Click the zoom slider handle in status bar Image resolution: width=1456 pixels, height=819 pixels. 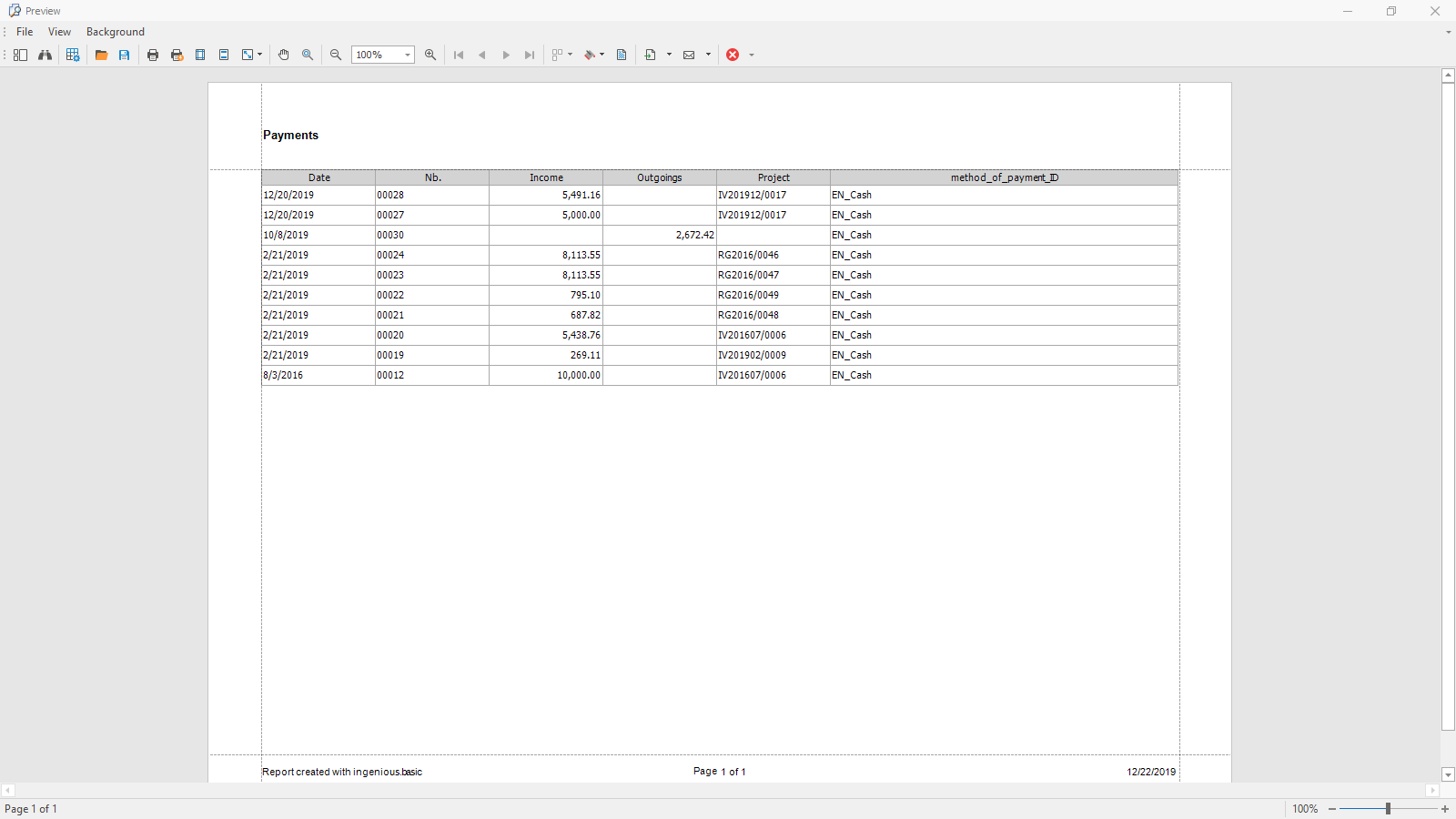click(1388, 808)
